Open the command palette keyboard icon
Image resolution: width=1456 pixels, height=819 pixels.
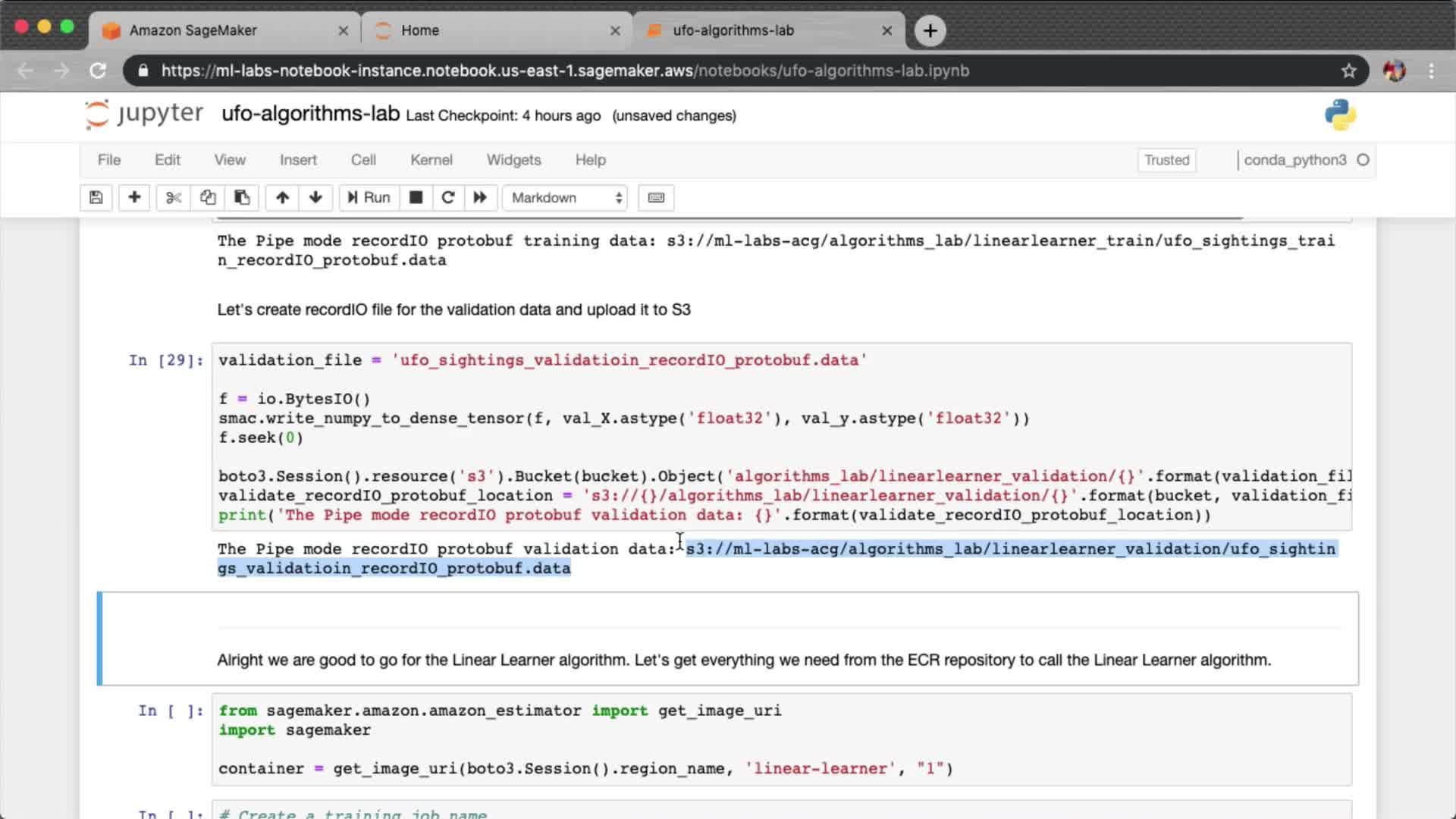656,197
